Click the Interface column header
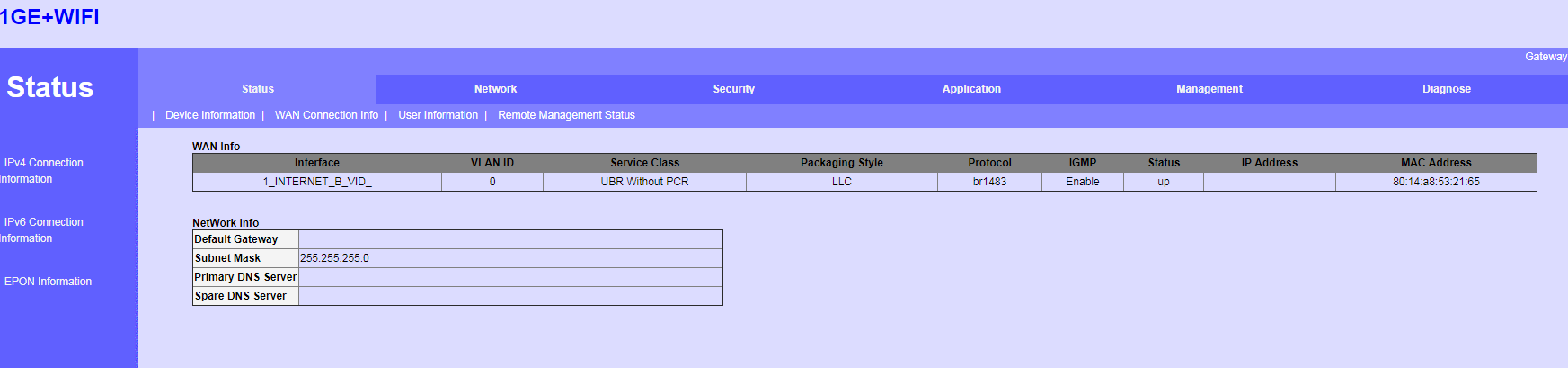The width and height of the screenshot is (1568, 368). pos(317,163)
